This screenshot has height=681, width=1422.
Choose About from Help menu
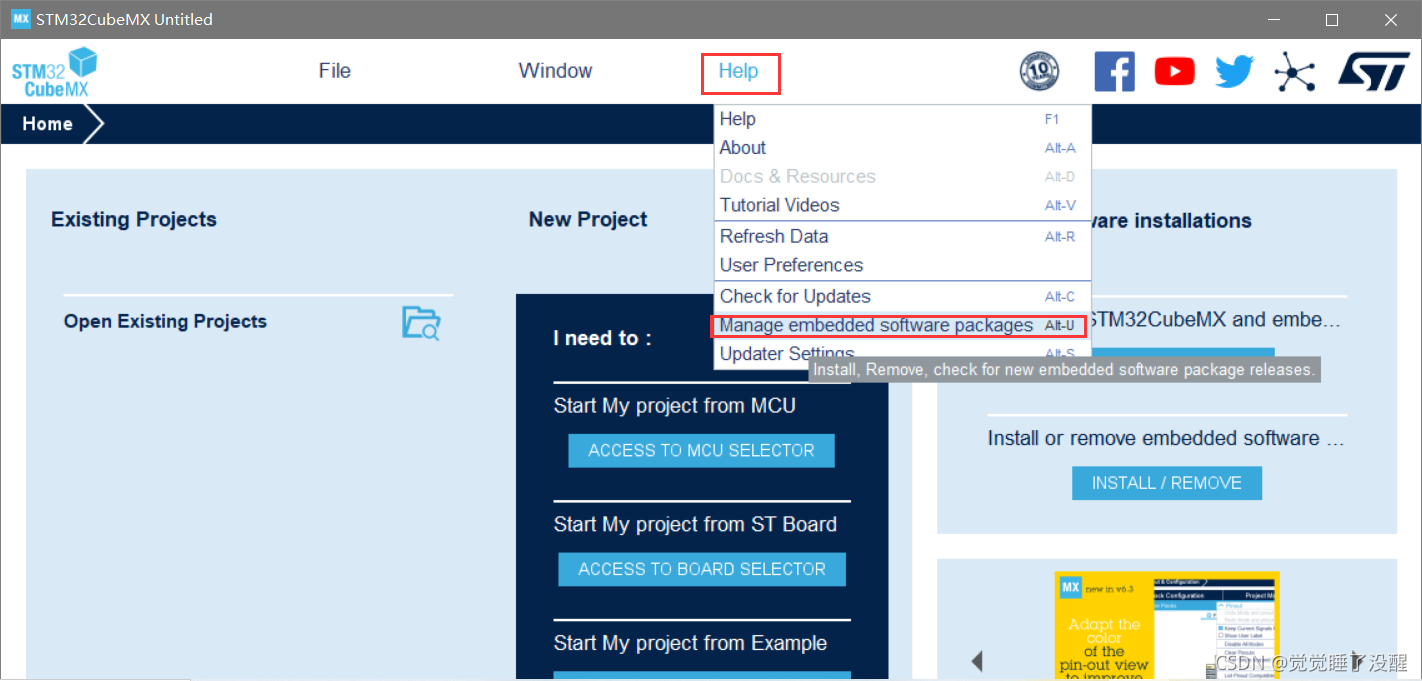pyautogui.click(x=903, y=148)
